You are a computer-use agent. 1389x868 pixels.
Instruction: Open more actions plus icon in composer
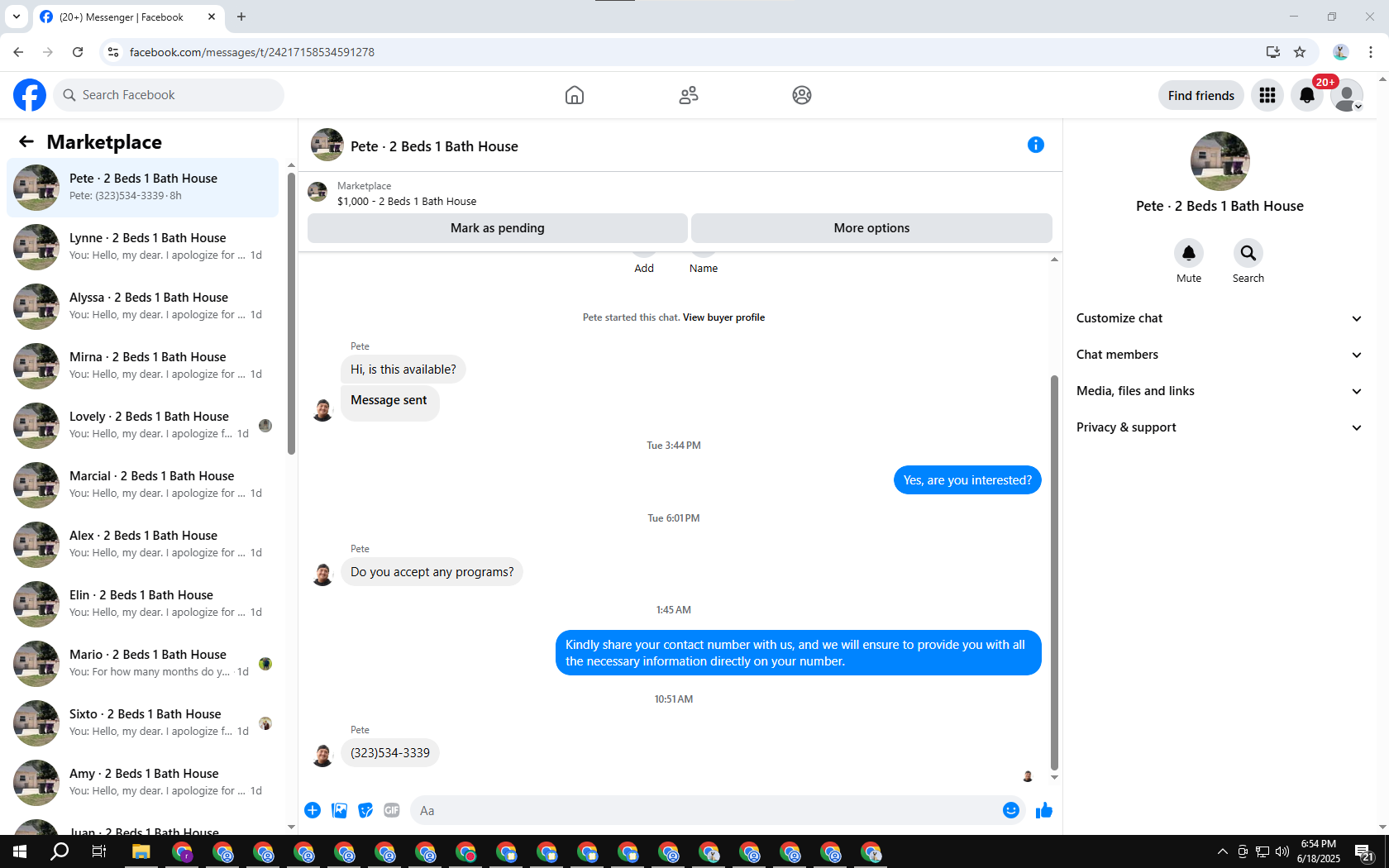(x=313, y=810)
